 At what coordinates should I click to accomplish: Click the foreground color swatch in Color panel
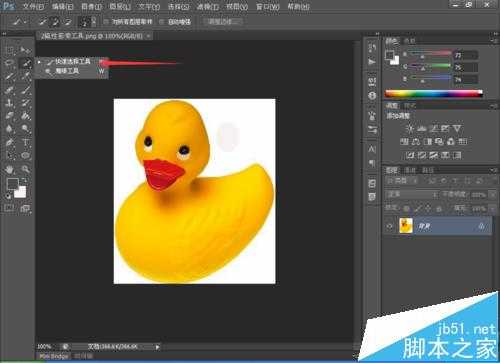coord(389,55)
